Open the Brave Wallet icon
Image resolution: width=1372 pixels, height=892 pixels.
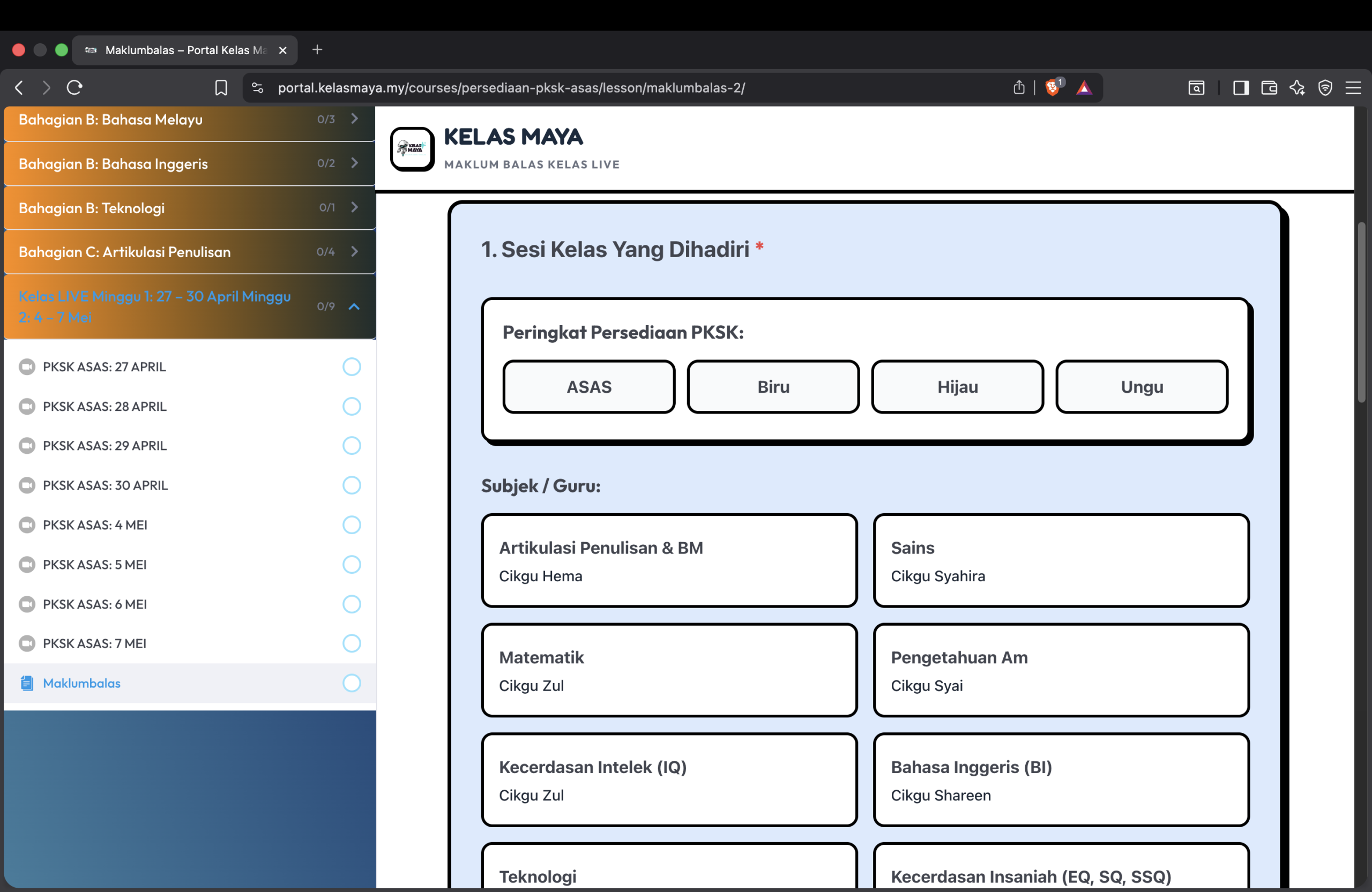[1269, 87]
